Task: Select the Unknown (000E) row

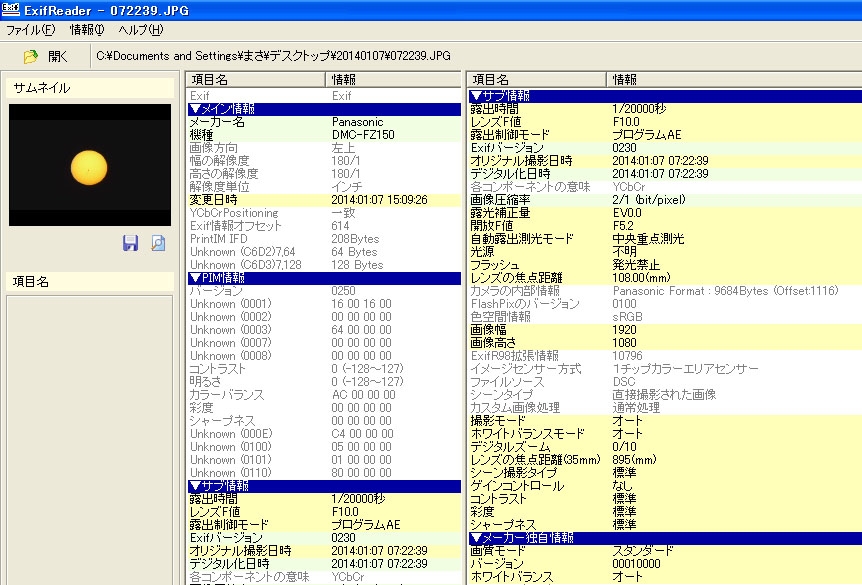Action: coord(324,434)
